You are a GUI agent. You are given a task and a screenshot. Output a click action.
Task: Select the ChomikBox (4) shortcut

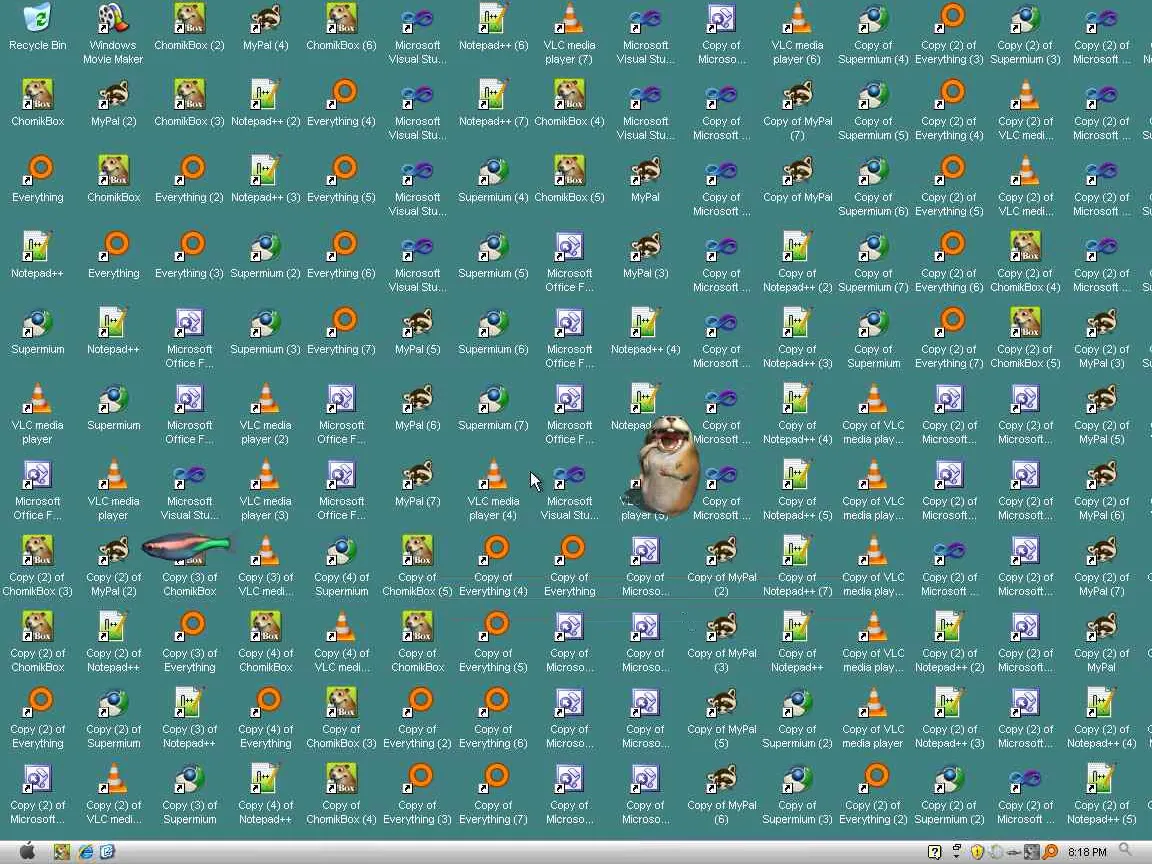pos(569,104)
